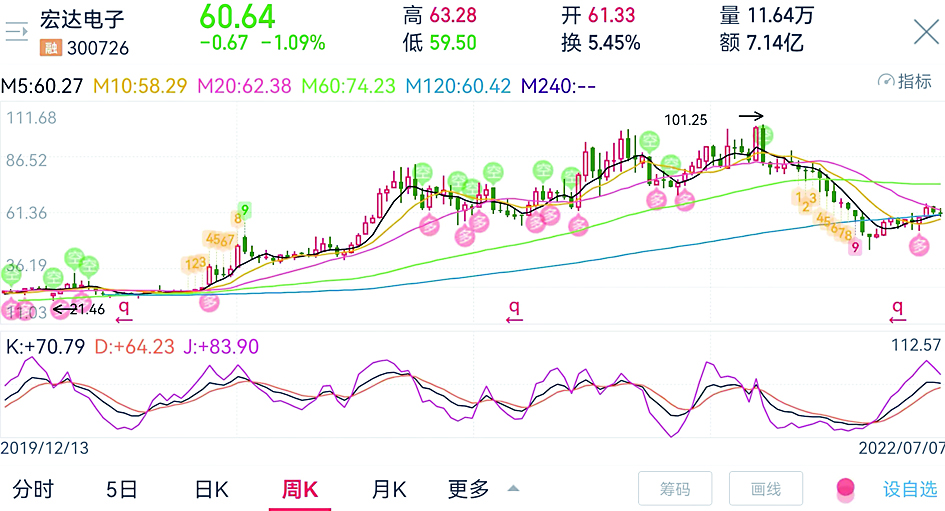Screen dimensions: 945x511
Task: Click the 101.25 high price arrow
Action: (751, 117)
